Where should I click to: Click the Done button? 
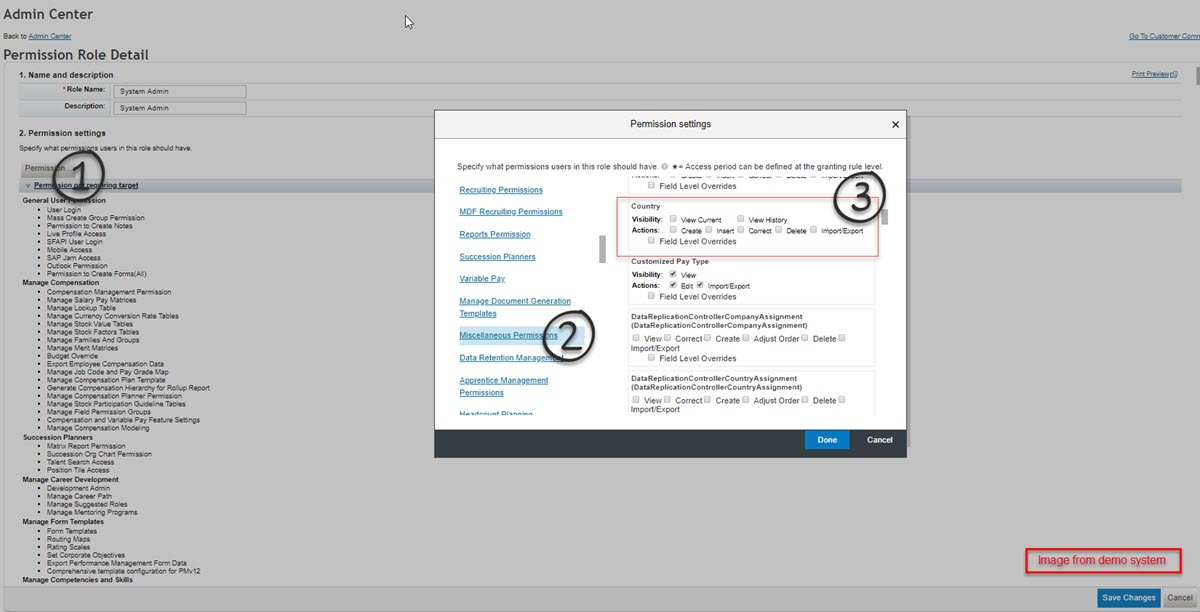point(827,440)
